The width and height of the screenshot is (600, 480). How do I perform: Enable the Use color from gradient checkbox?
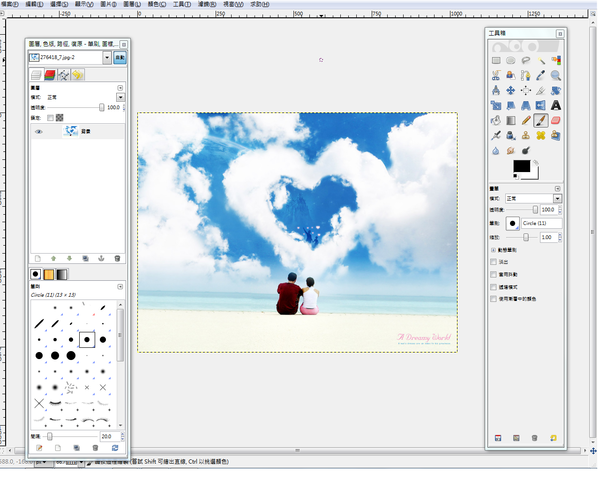(493, 299)
